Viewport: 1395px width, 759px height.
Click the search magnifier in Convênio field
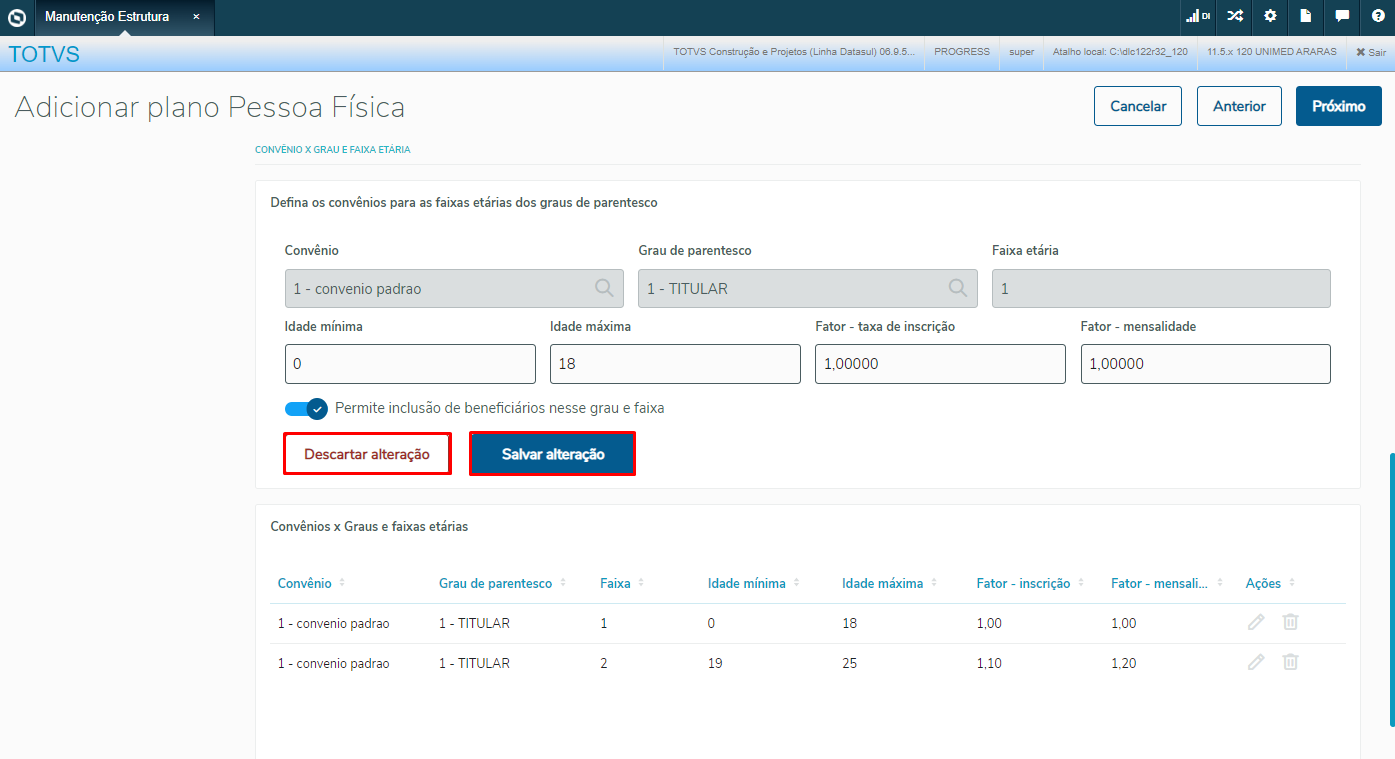604,288
